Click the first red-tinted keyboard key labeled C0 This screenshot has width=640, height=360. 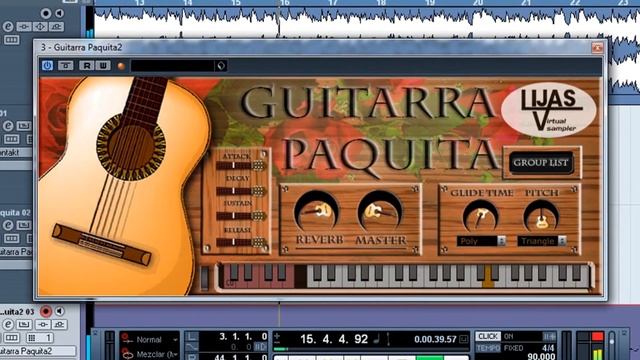click(230, 282)
